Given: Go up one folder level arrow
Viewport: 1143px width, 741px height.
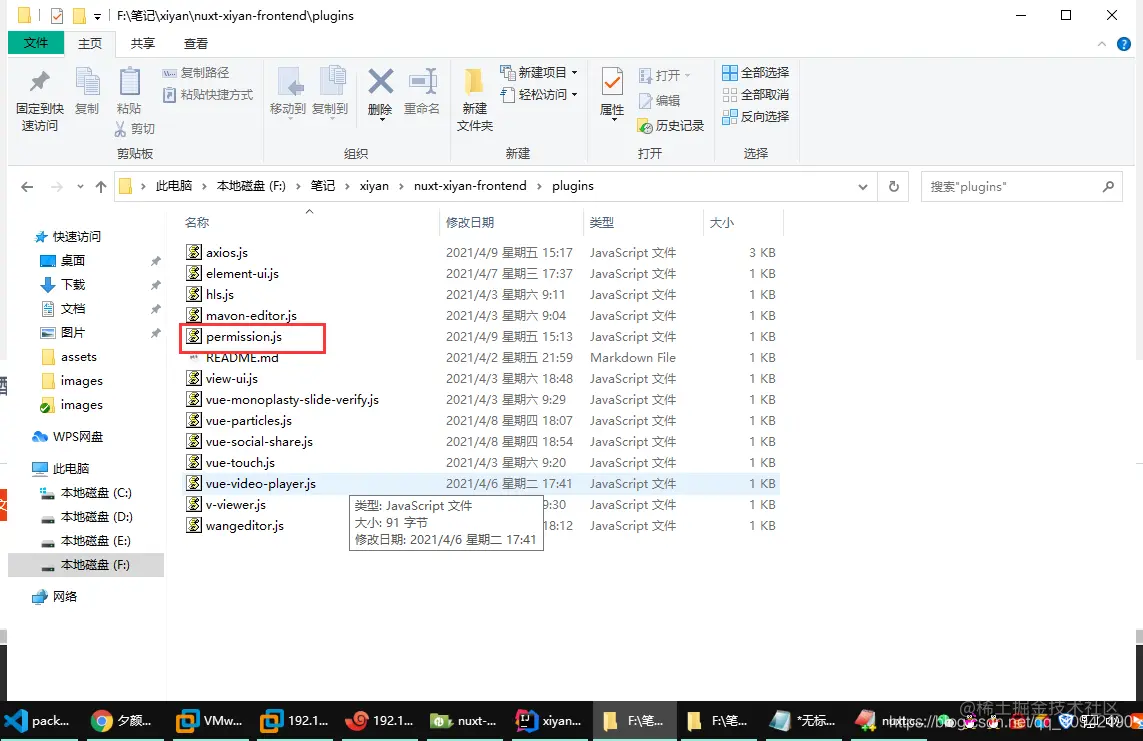Looking at the screenshot, I should 101,187.
